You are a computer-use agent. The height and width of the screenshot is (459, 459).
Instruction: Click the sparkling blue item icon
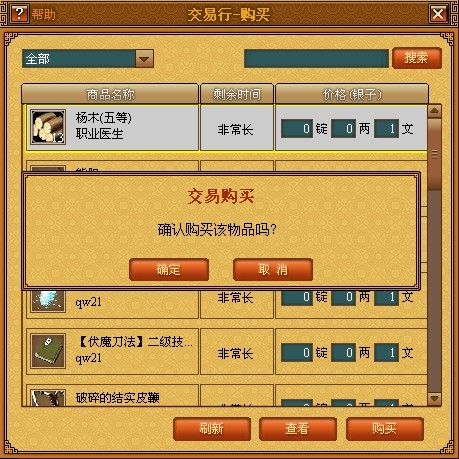point(48,300)
